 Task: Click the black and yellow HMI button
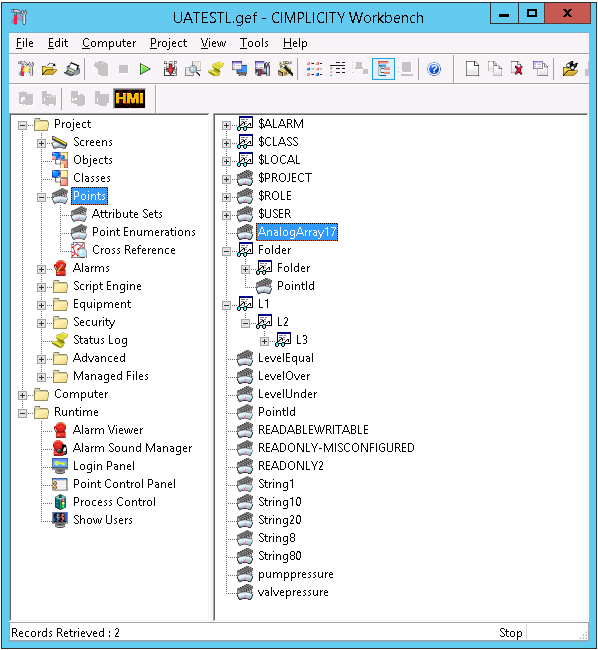click(130, 99)
